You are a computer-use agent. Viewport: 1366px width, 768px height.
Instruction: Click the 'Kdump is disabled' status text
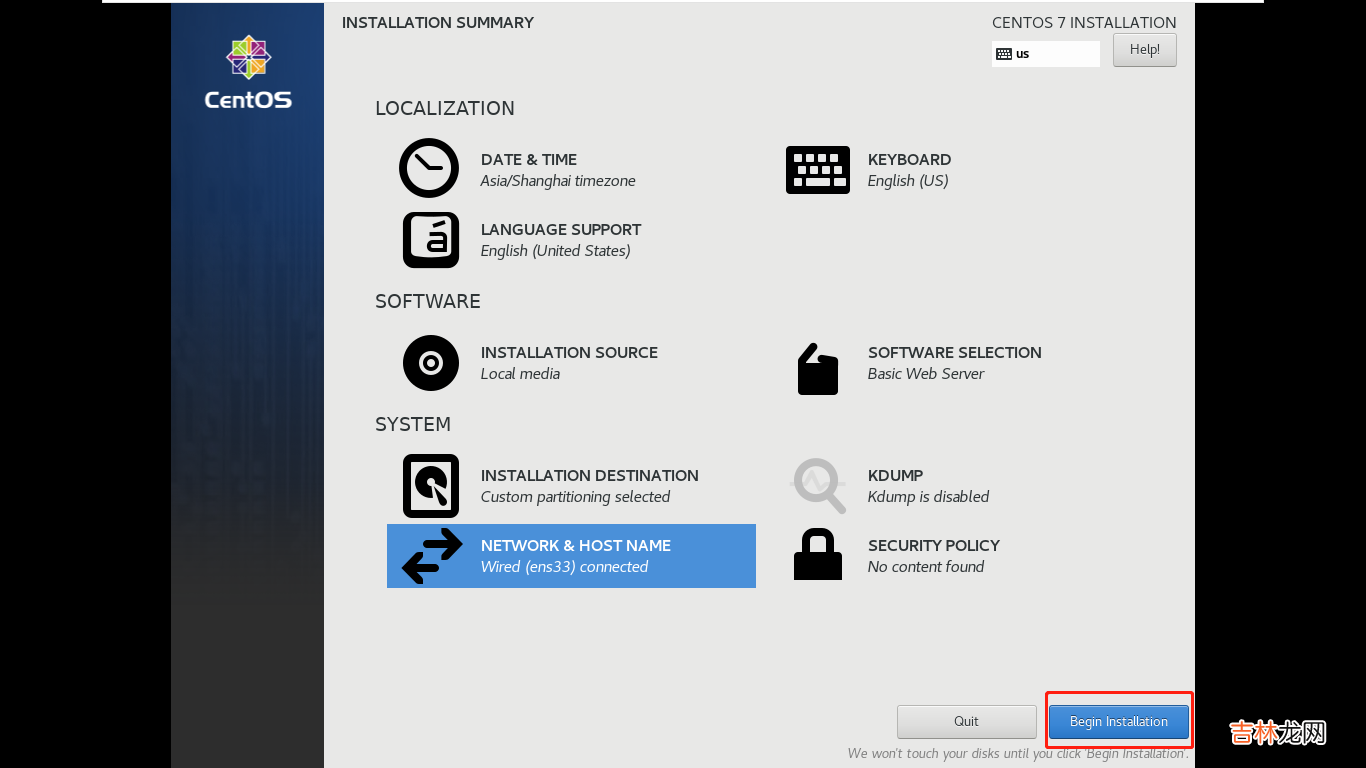tap(928, 497)
